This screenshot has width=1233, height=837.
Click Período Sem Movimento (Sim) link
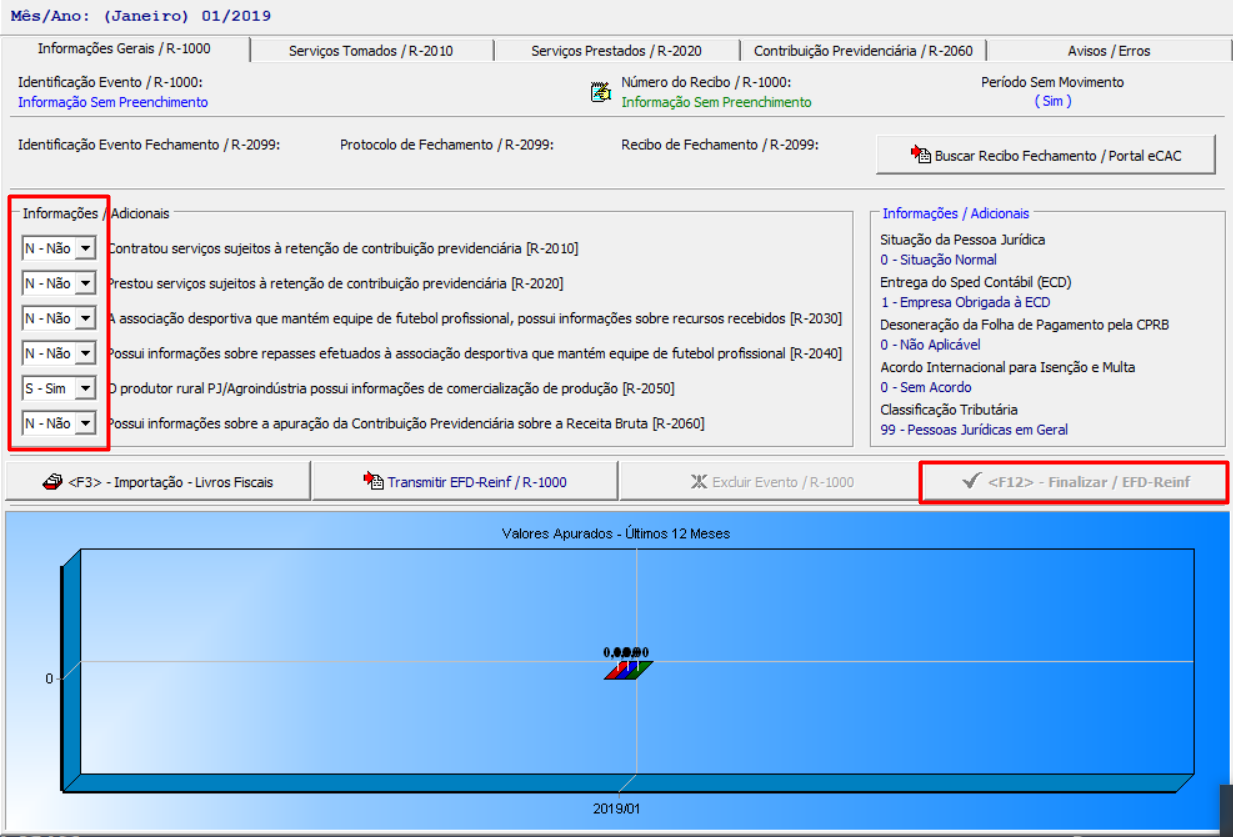1052,101
